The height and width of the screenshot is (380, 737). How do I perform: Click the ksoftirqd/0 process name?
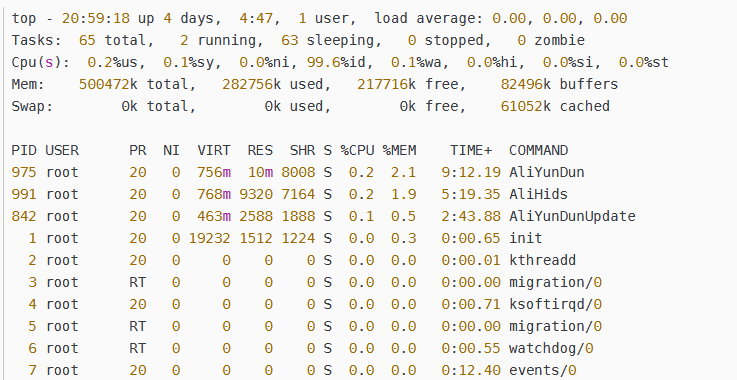555,304
